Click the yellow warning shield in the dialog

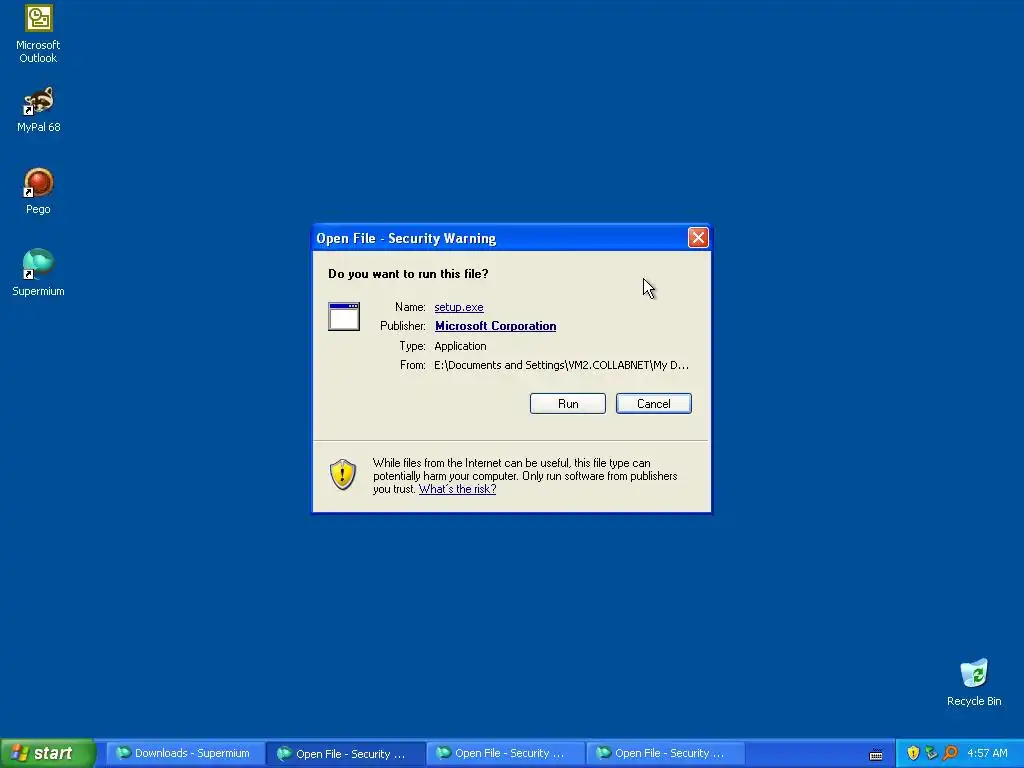click(343, 475)
